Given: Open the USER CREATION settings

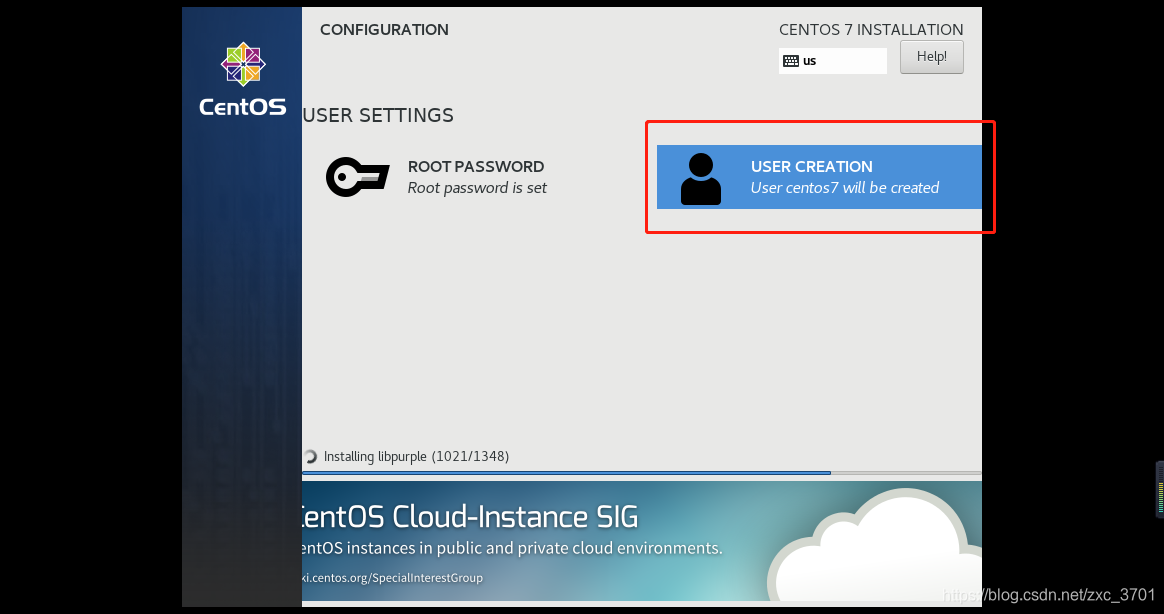Looking at the screenshot, I should [x=819, y=177].
